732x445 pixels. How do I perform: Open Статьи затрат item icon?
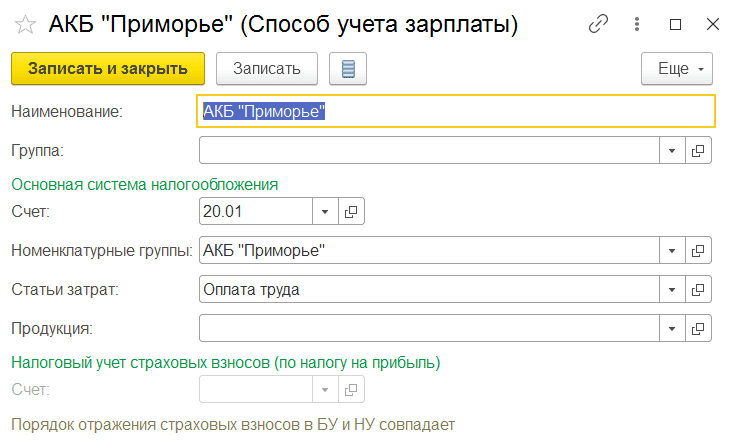pos(698,290)
